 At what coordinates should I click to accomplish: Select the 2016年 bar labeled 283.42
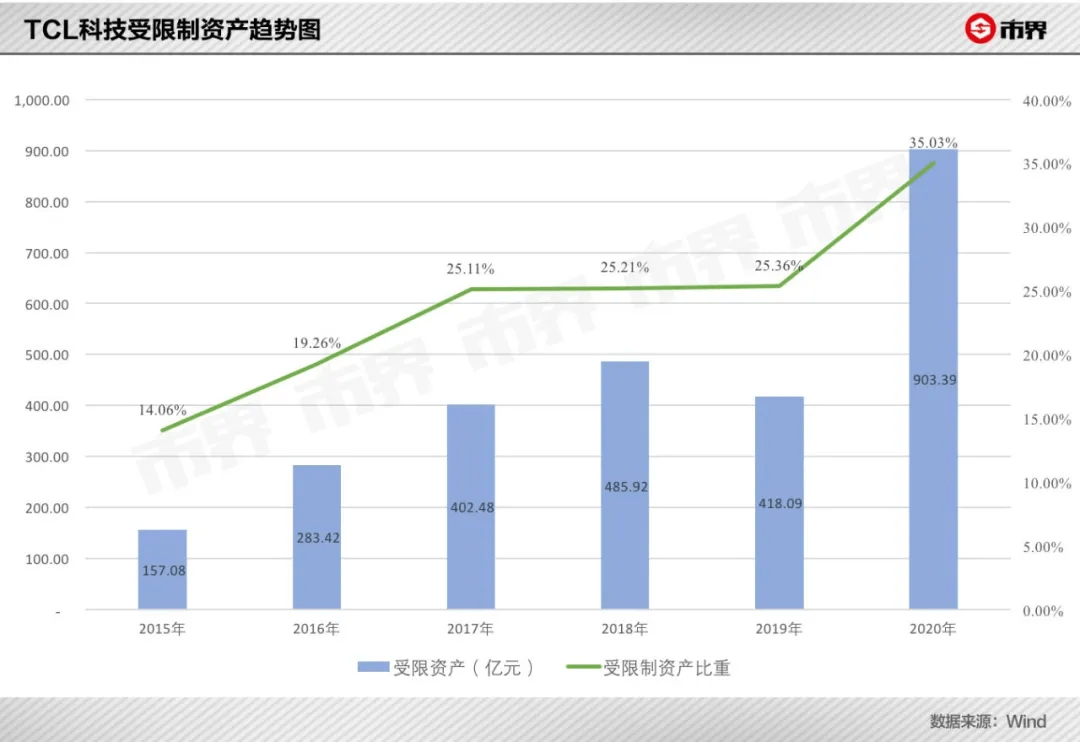(317, 537)
